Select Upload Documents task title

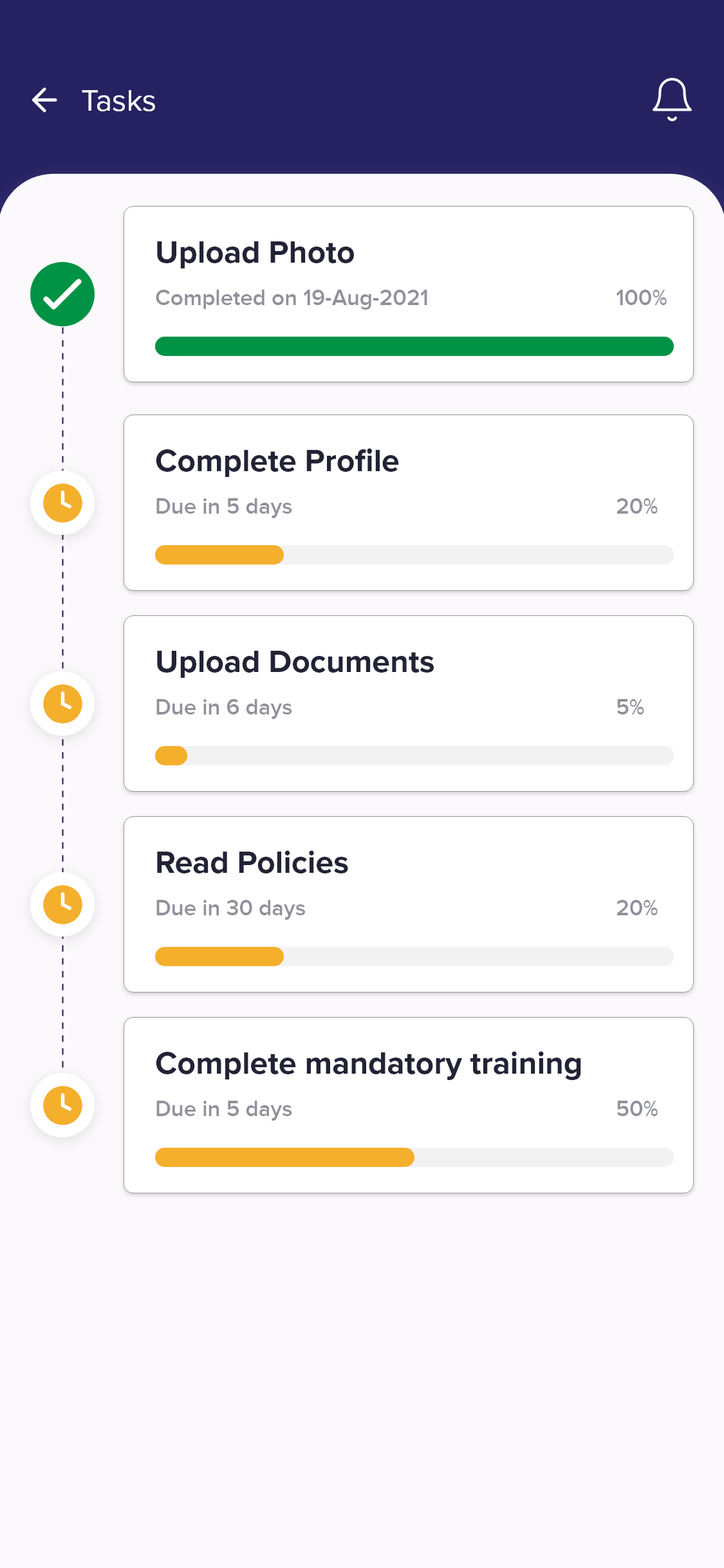click(x=295, y=662)
